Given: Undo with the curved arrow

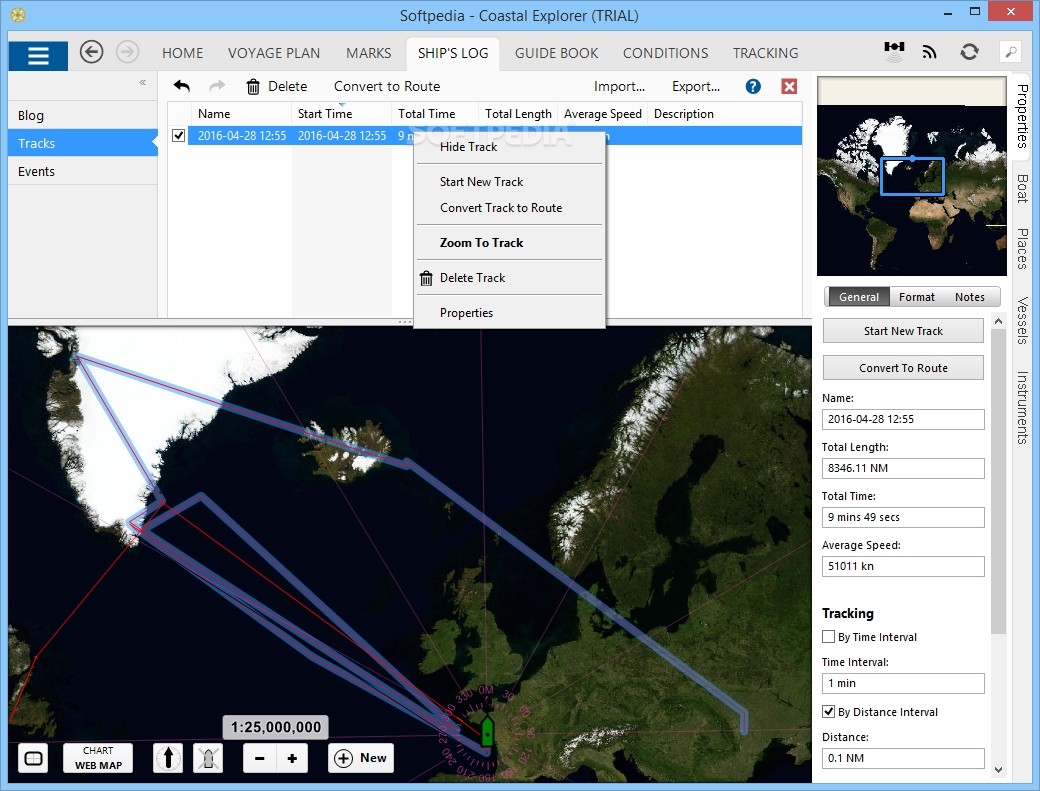Looking at the screenshot, I should (x=182, y=86).
